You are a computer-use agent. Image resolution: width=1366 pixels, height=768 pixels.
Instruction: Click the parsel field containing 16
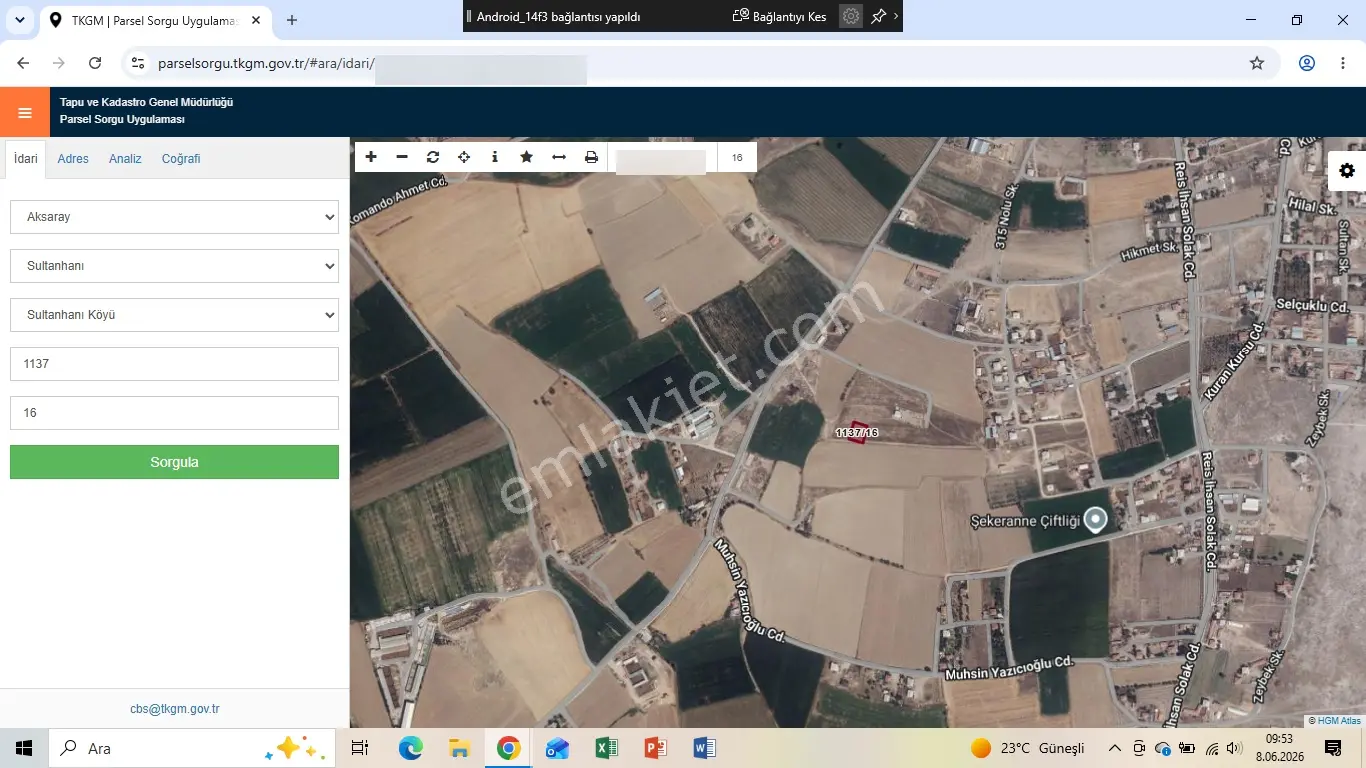174,413
